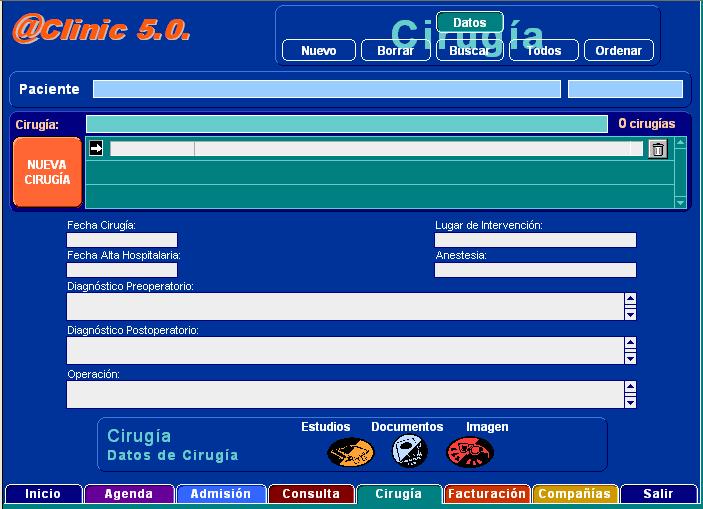Click the Ordenar button
The width and height of the screenshot is (703, 509).
click(x=619, y=50)
